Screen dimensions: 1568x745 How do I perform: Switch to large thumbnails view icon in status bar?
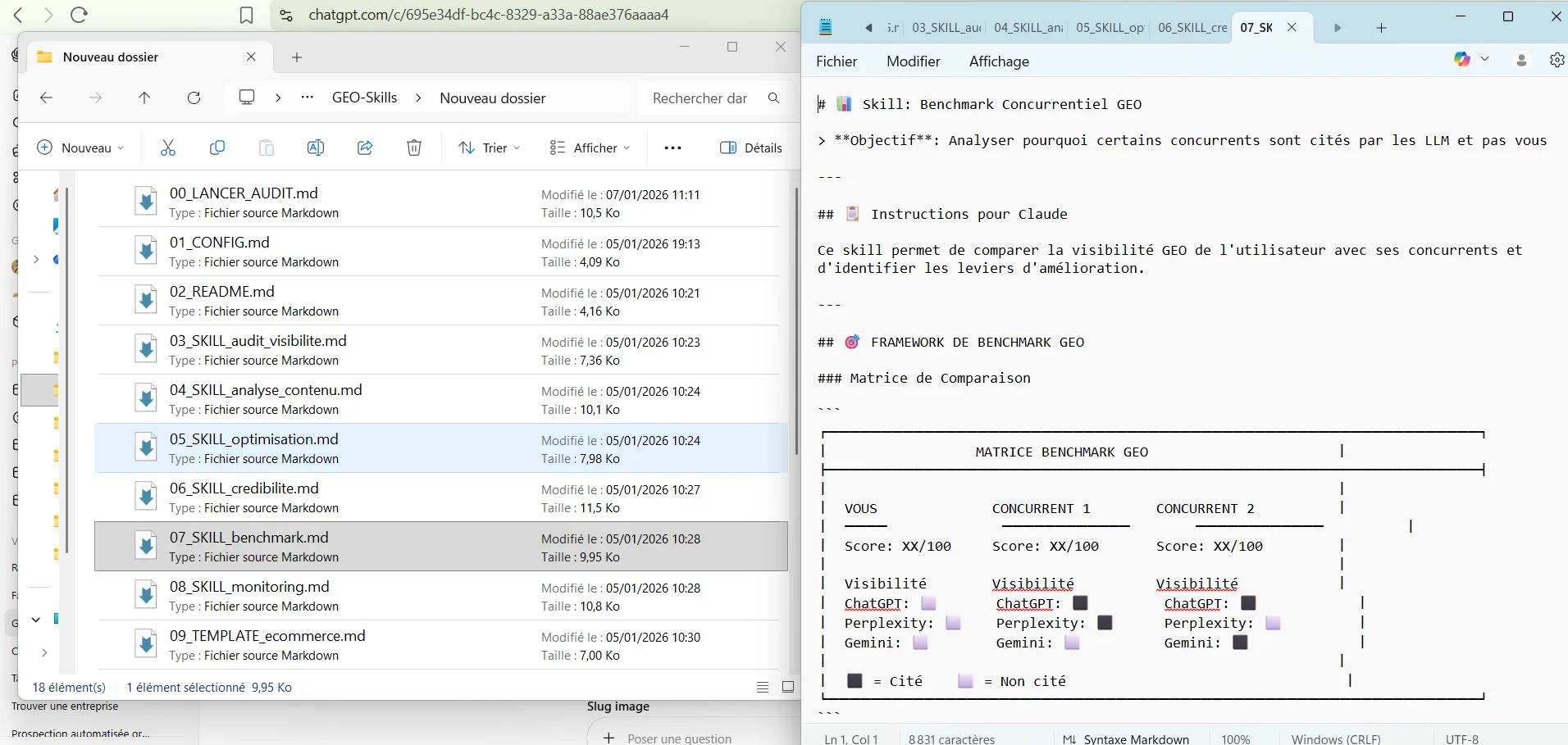(x=788, y=687)
